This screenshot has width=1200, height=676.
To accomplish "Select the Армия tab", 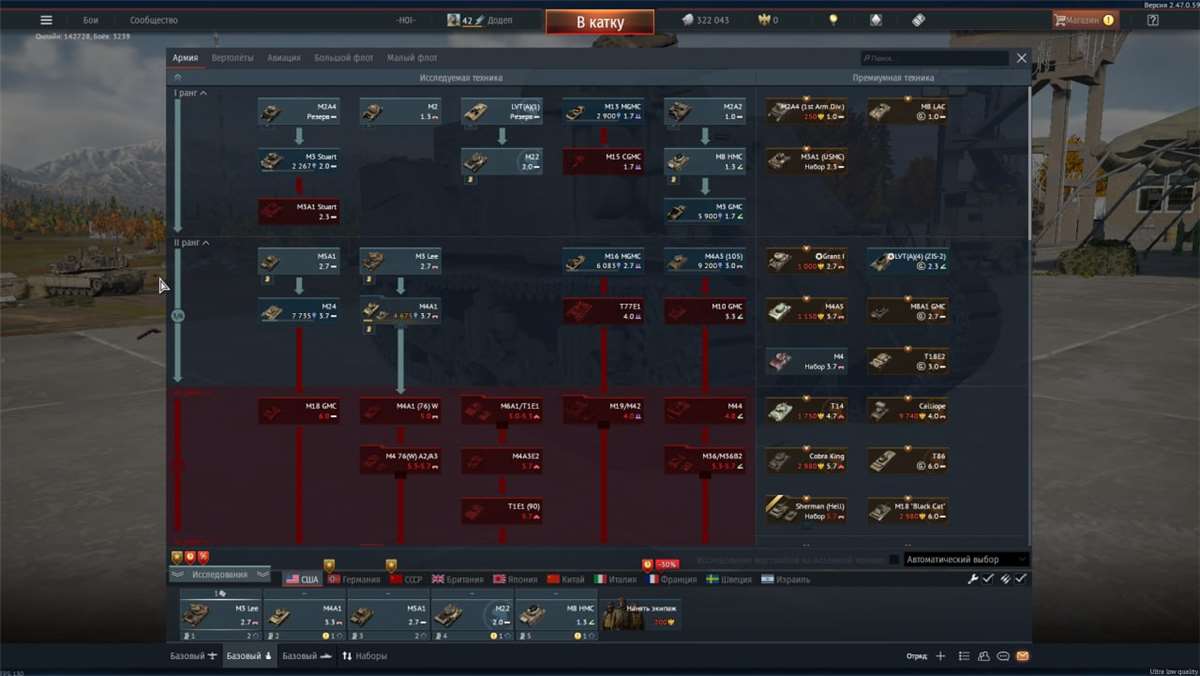I will coord(185,58).
